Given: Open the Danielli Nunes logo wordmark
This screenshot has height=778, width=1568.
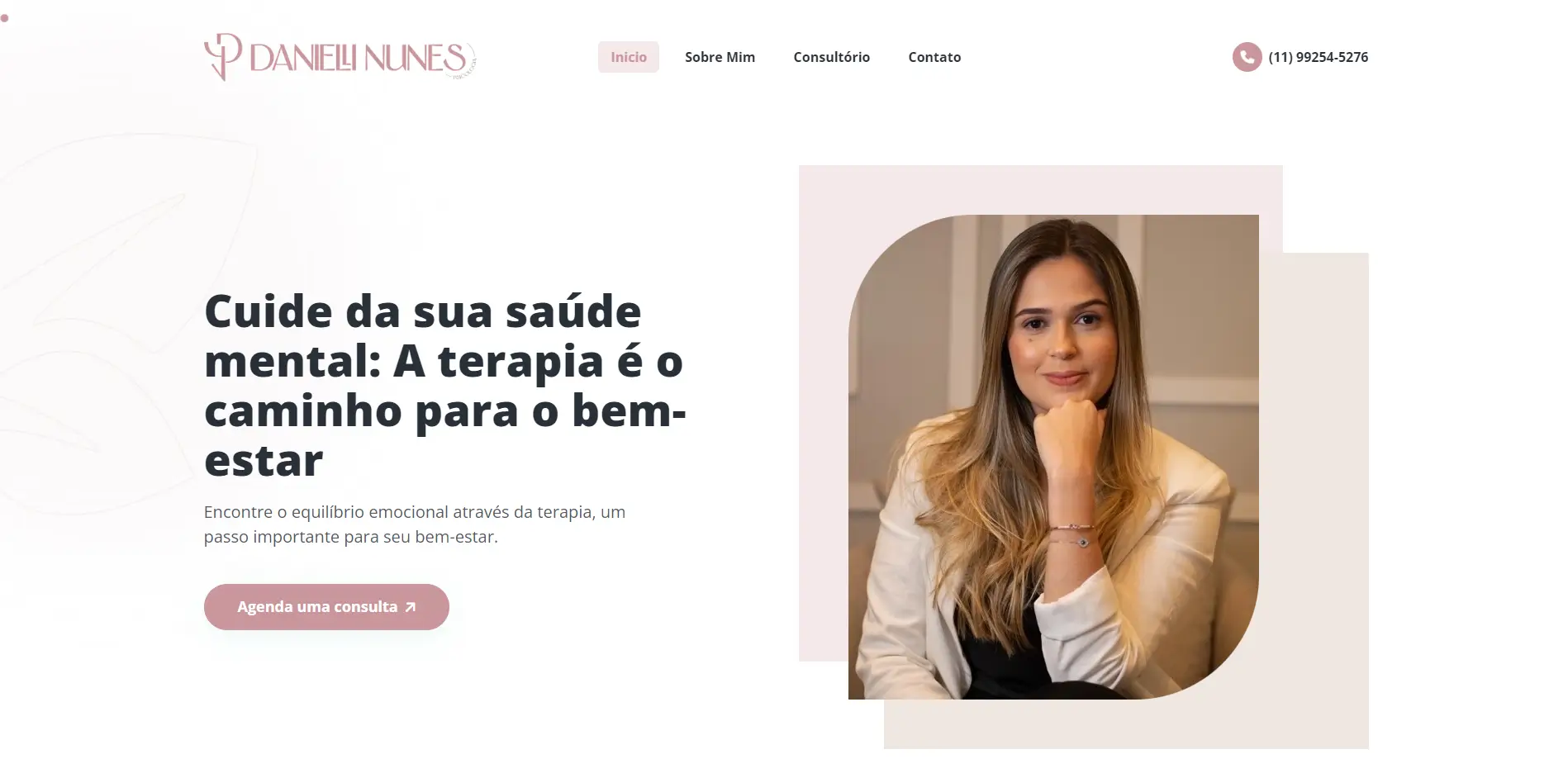Looking at the screenshot, I should [x=358, y=58].
